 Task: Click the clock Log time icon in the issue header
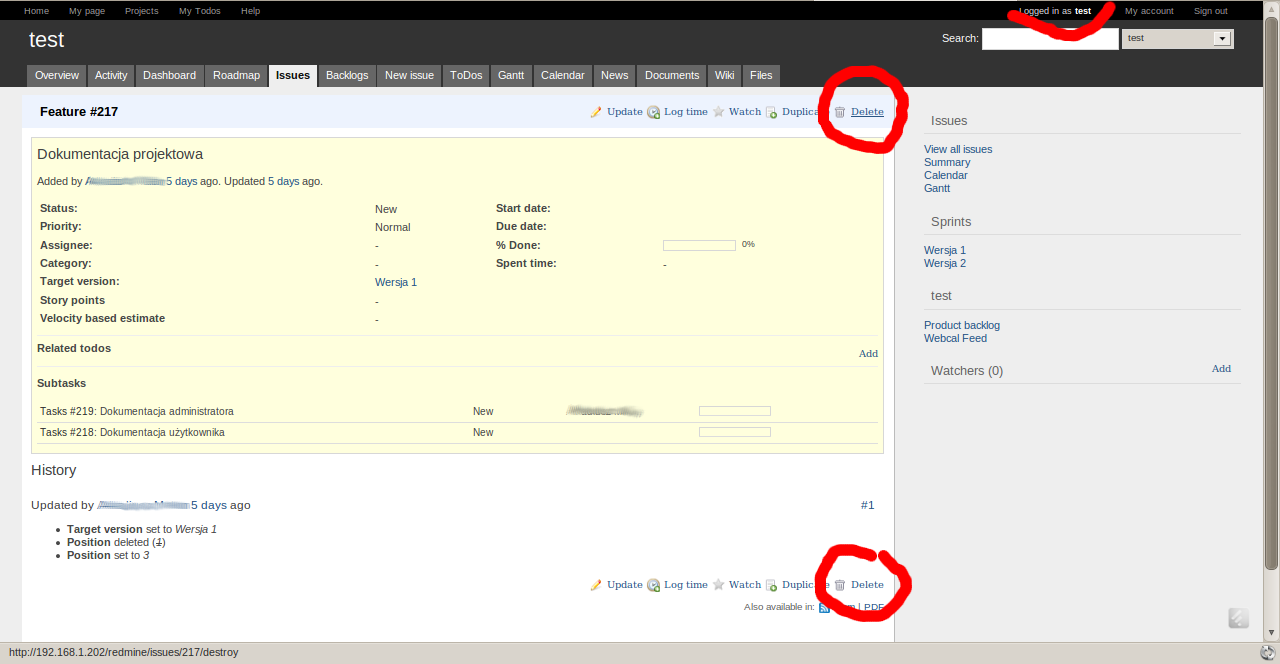pos(653,112)
